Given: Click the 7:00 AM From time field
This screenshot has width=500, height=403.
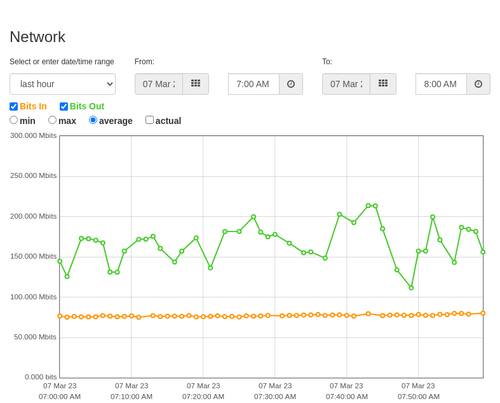Looking at the screenshot, I should [x=254, y=84].
